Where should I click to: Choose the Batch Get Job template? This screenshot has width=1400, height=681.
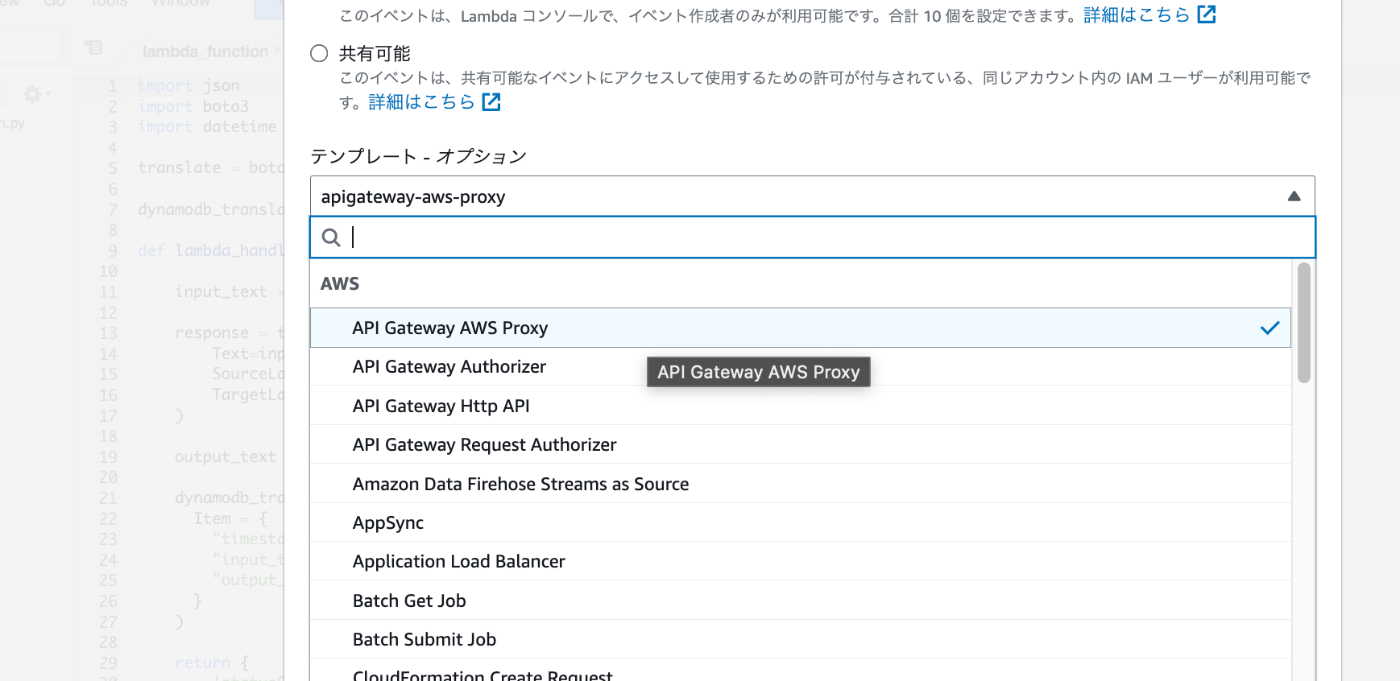[800, 601]
